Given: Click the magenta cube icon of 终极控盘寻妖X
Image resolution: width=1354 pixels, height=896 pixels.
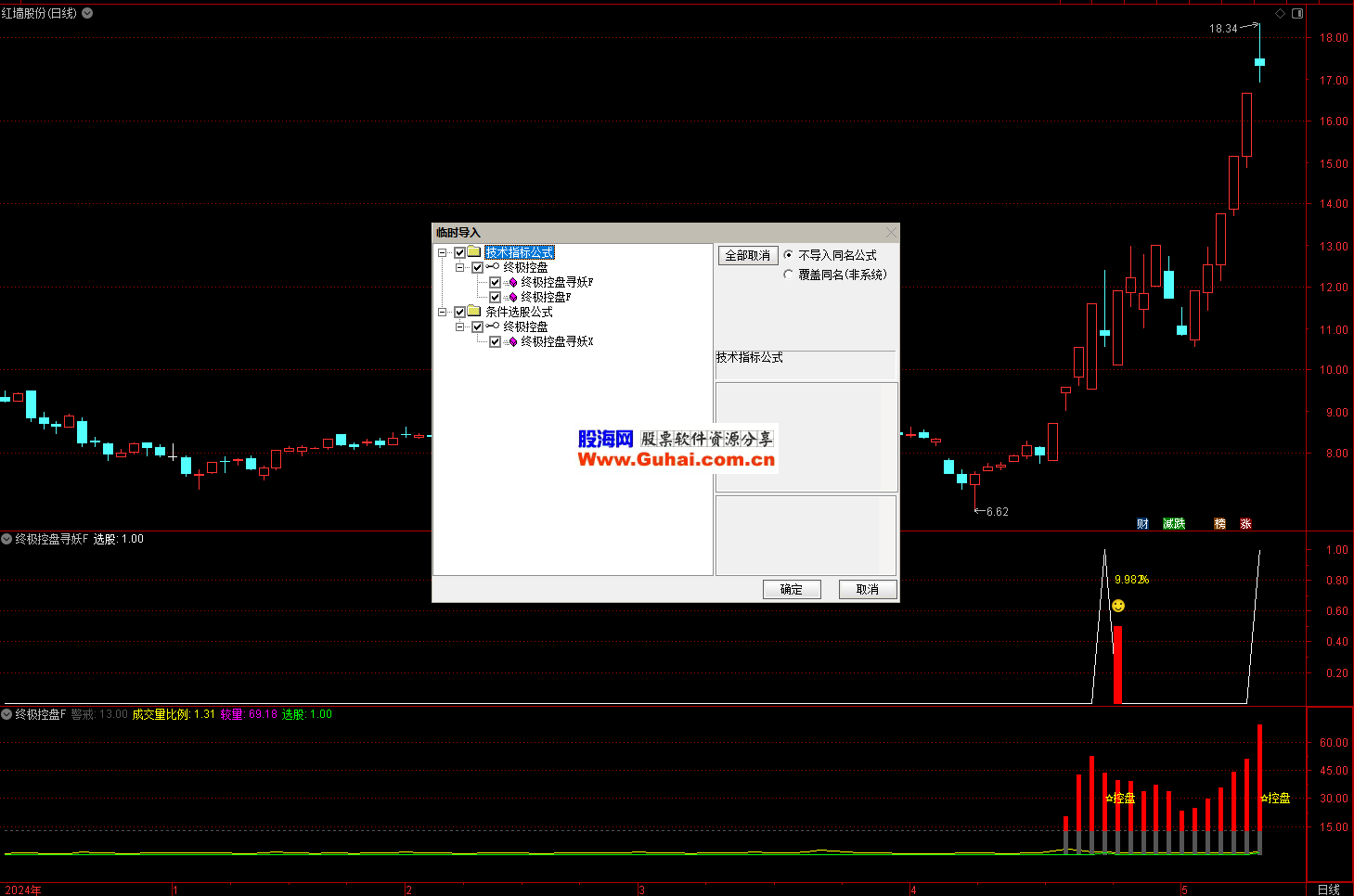Looking at the screenshot, I should pyautogui.click(x=511, y=341).
